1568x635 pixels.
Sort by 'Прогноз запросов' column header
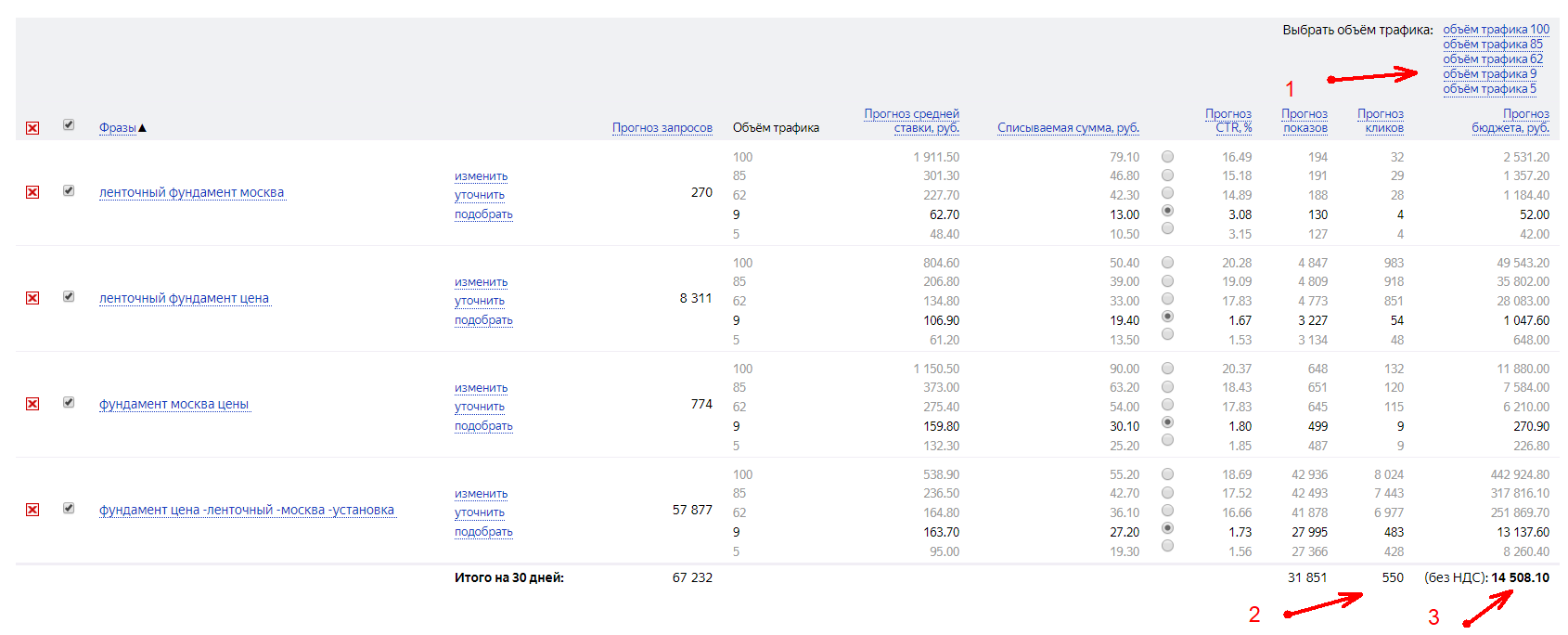click(662, 128)
